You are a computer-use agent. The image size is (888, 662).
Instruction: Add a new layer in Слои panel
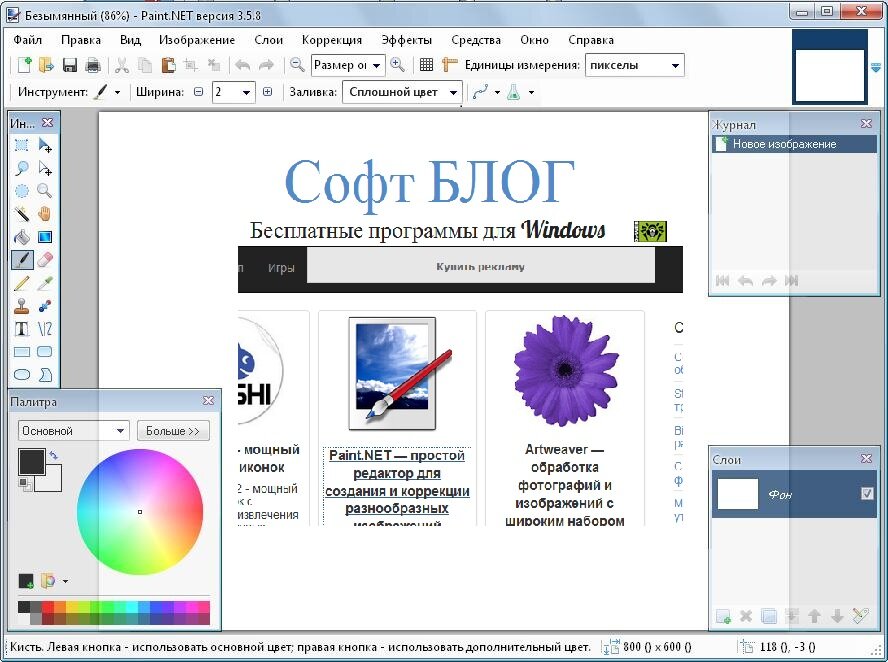723,616
